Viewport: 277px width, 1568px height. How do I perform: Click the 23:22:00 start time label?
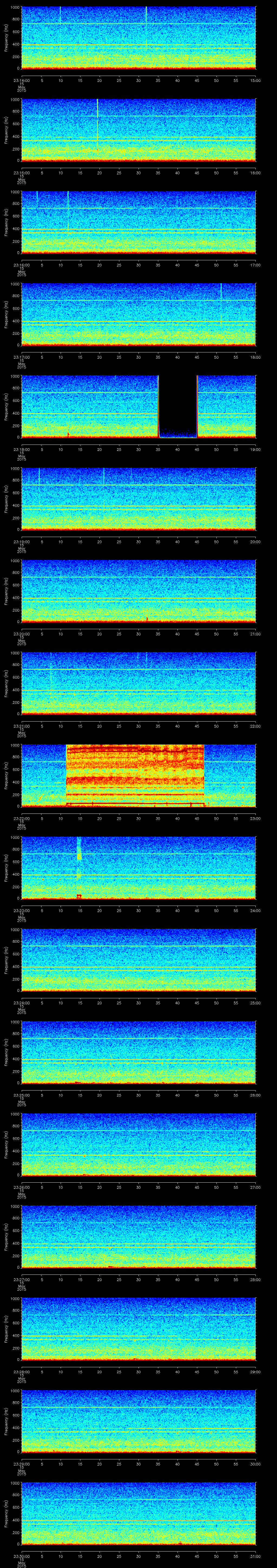coord(21,818)
